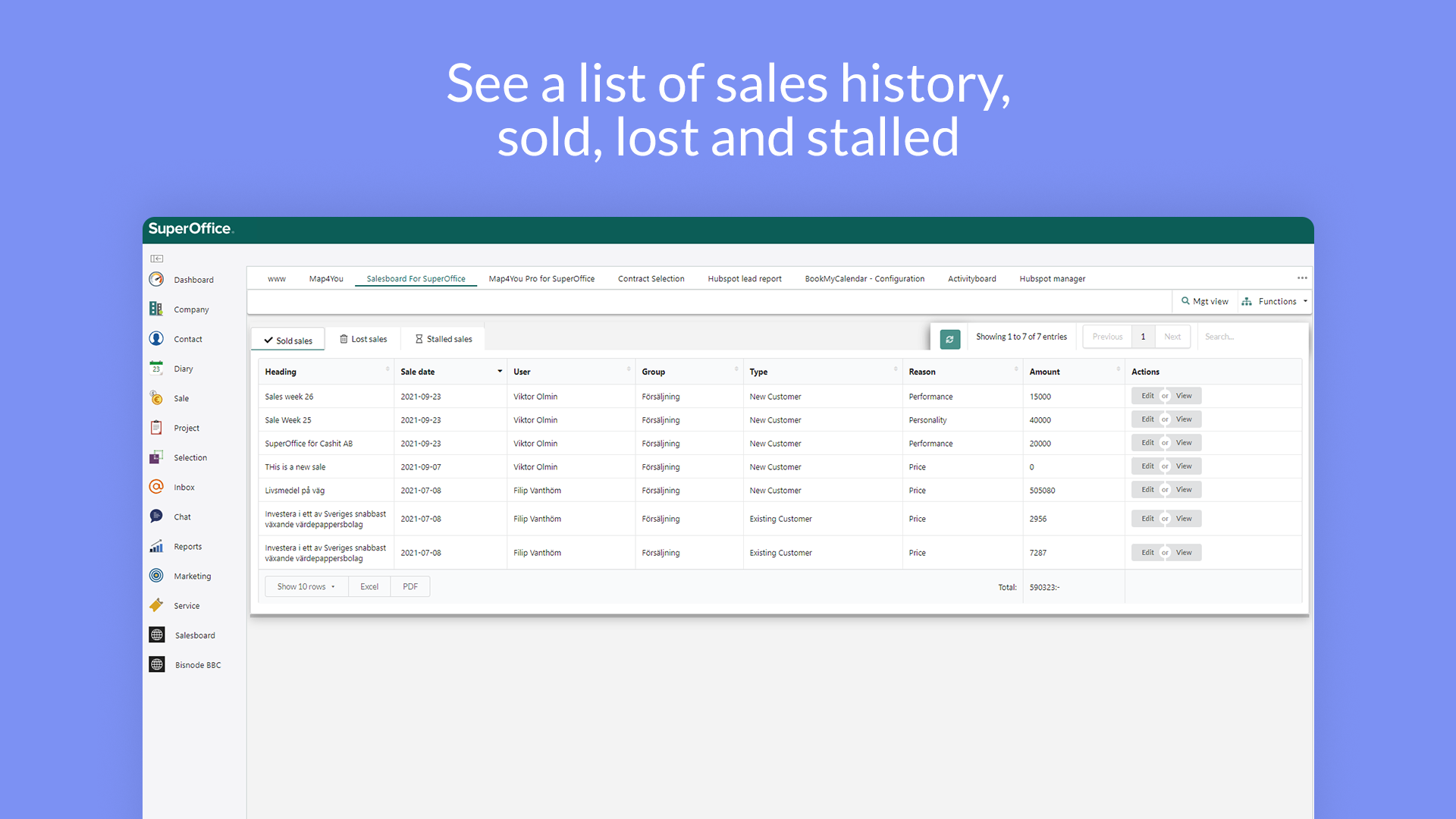1456x819 pixels.
Task: Export table with the PDF button
Action: (x=410, y=586)
